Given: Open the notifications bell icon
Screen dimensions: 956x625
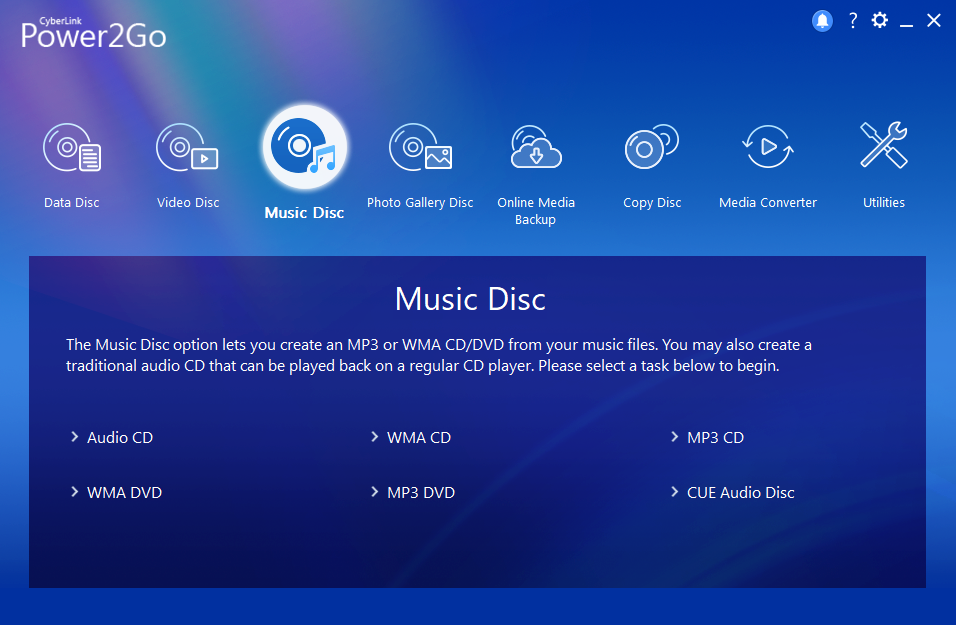Looking at the screenshot, I should click(x=822, y=21).
